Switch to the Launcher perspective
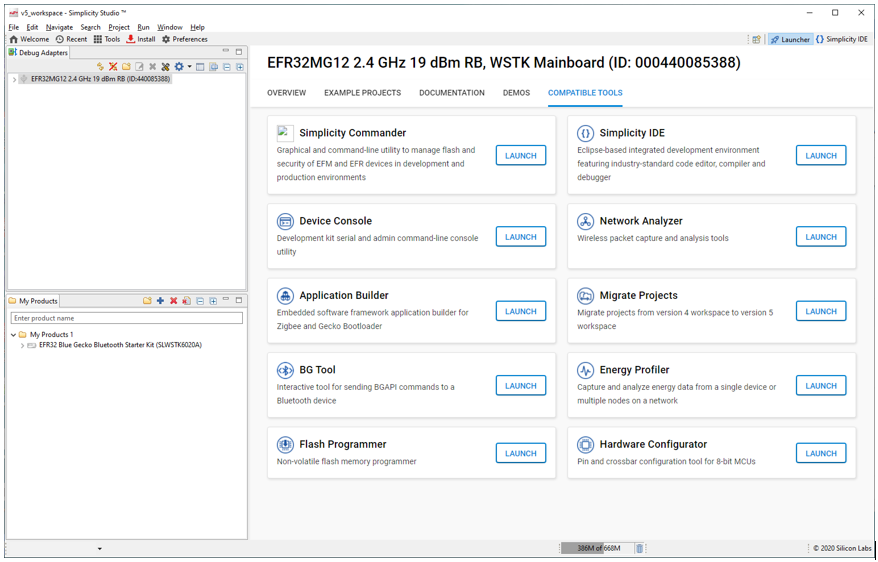Screen dimensions: 878x562 click(790, 39)
